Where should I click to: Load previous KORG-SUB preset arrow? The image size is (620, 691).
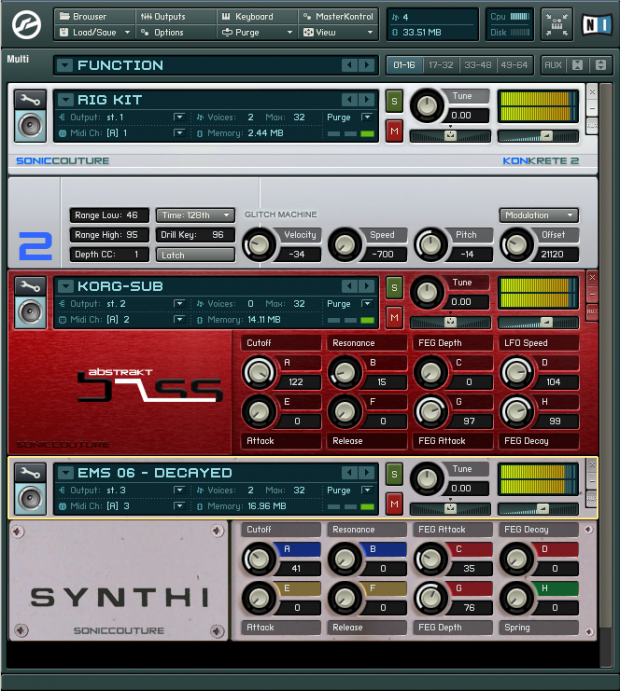(349, 286)
